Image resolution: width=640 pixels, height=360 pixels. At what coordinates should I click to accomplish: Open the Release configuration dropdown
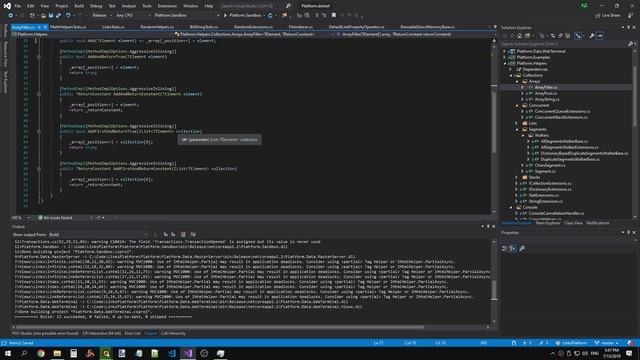[x=102, y=16]
